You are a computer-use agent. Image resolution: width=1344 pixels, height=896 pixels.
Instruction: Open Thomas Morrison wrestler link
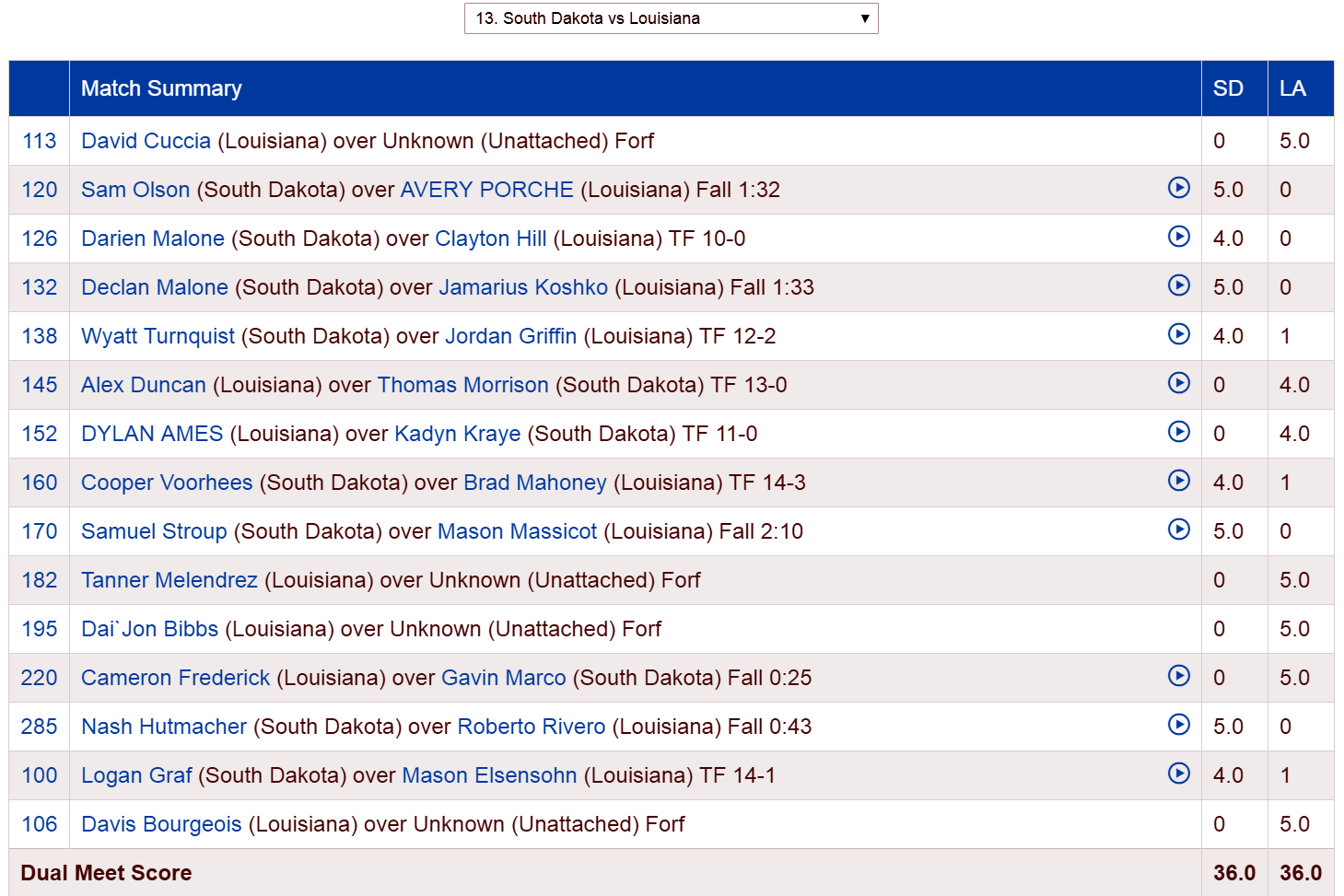(x=463, y=385)
